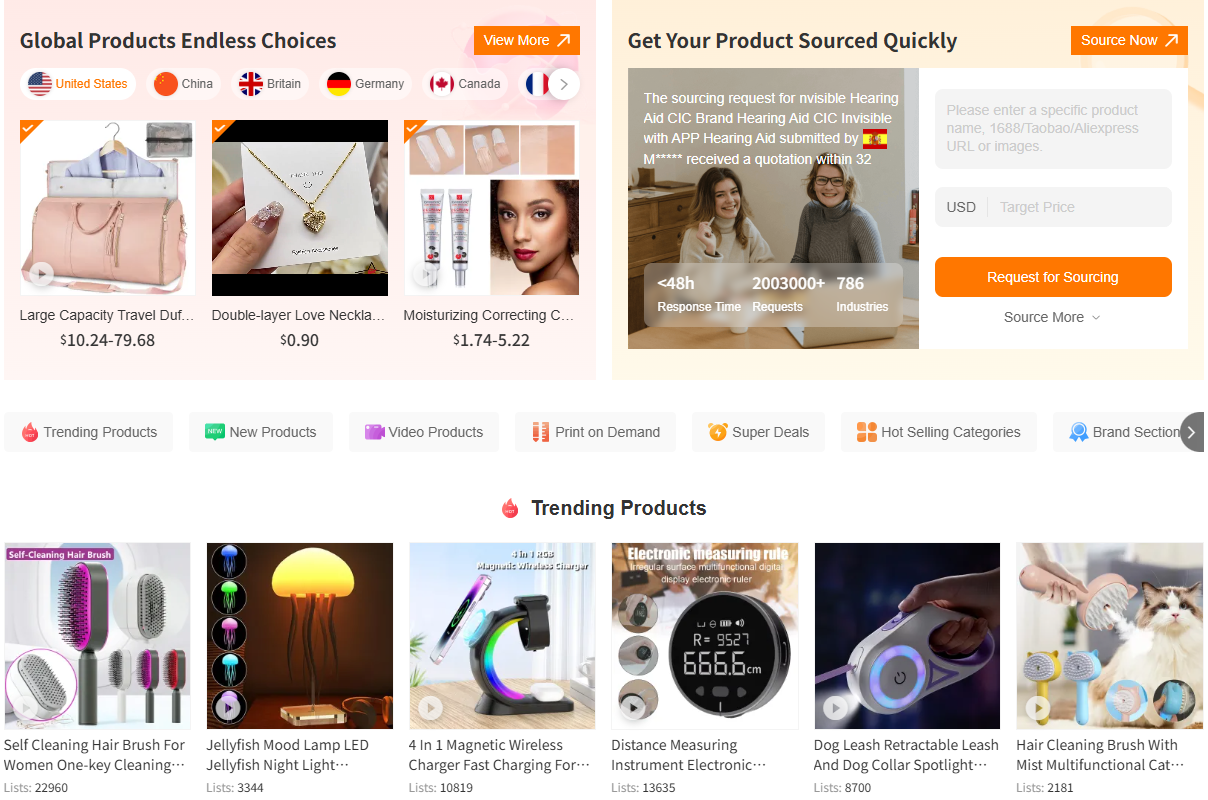
Task: Toggle selection on the love necklace product
Action: [x=221, y=131]
